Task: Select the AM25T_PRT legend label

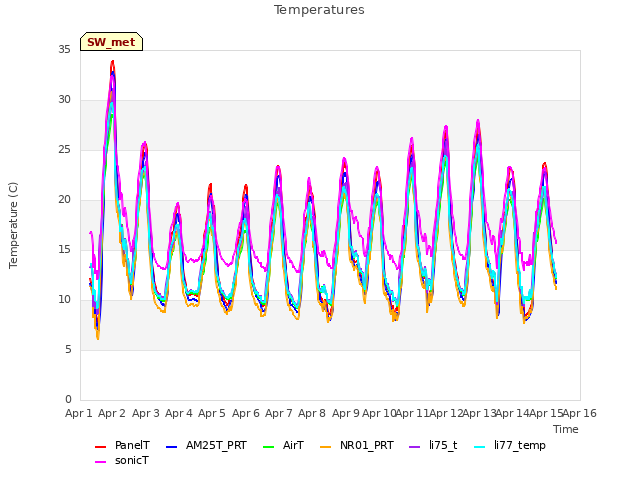Action: [216, 445]
